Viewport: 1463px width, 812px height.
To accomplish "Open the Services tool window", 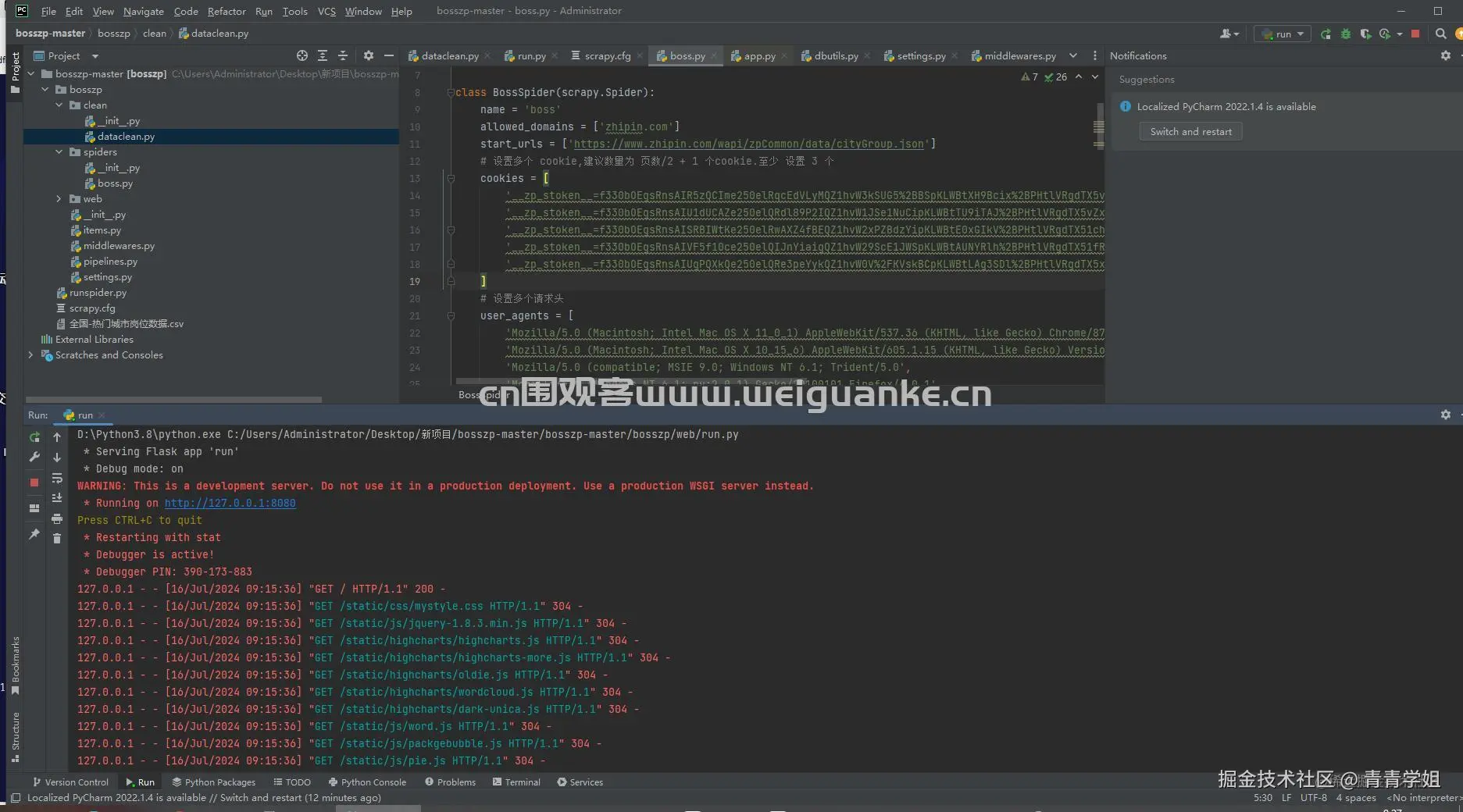I will 580,782.
